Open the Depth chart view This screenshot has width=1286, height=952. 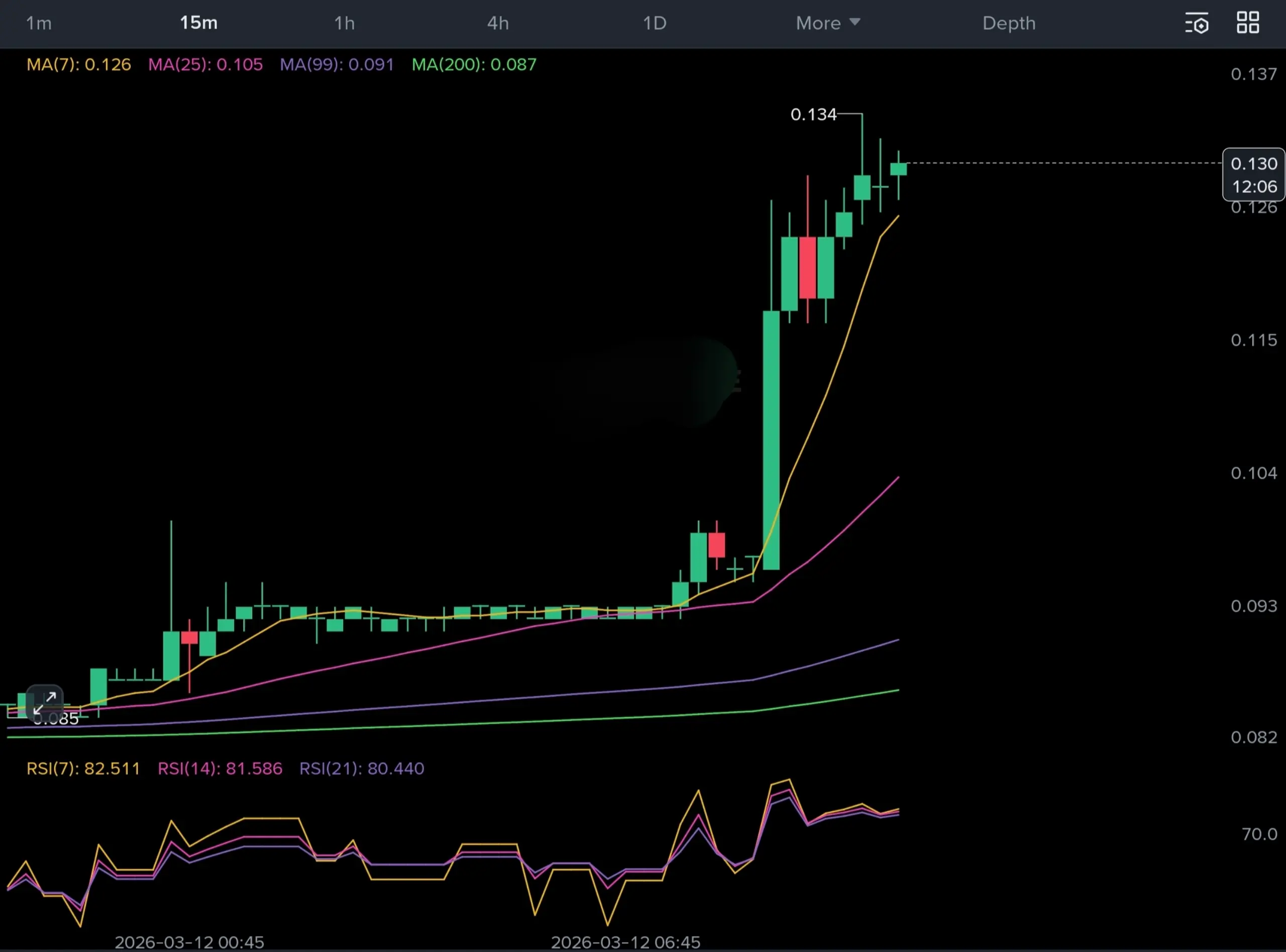click(1008, 23)
